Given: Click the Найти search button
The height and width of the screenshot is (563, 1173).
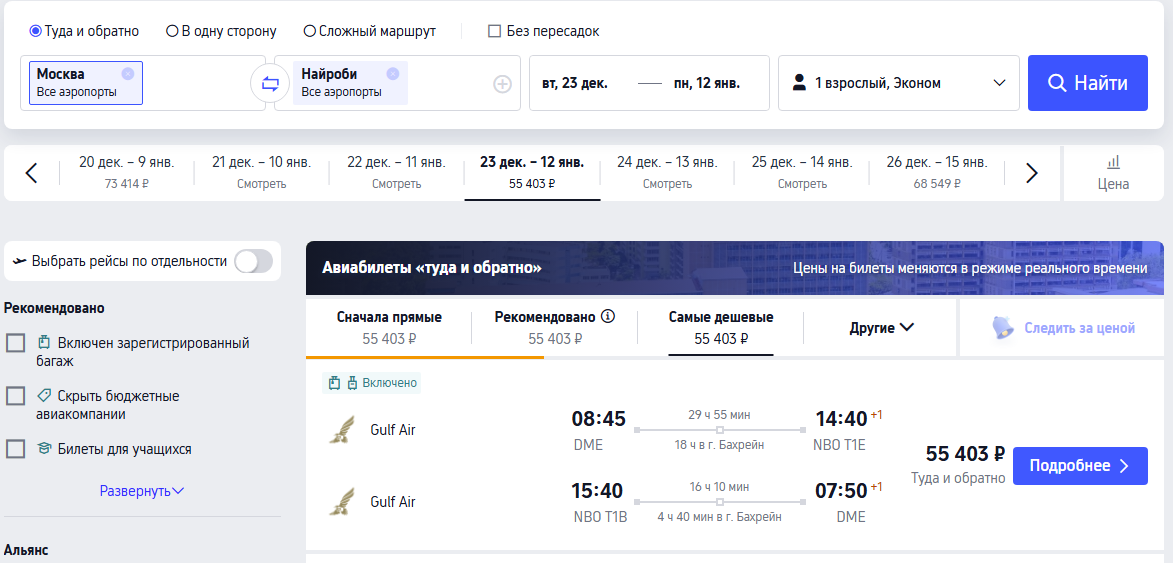Looking at the screenshot, I should click(1088, 83).
